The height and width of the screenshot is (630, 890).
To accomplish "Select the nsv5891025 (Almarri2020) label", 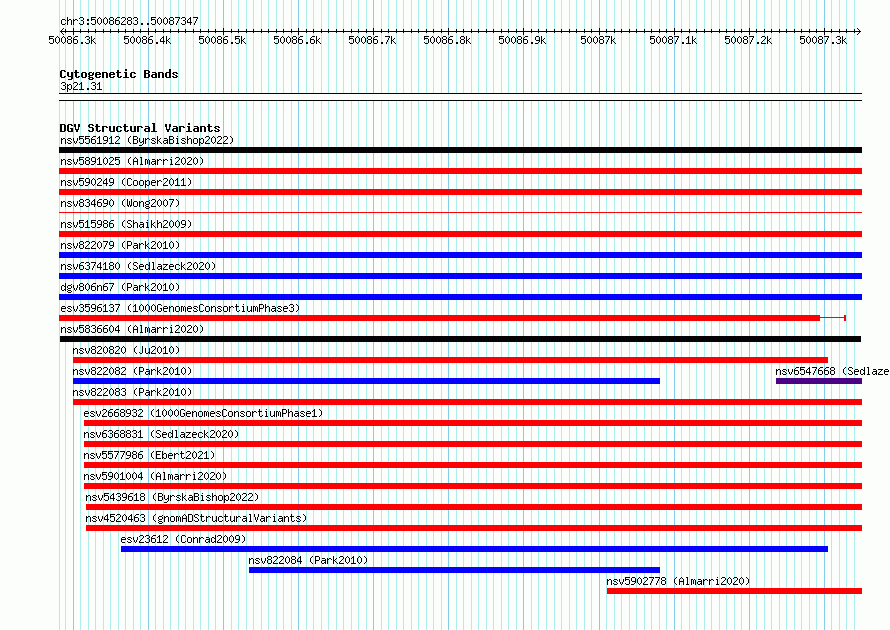I will pos(132,161).
